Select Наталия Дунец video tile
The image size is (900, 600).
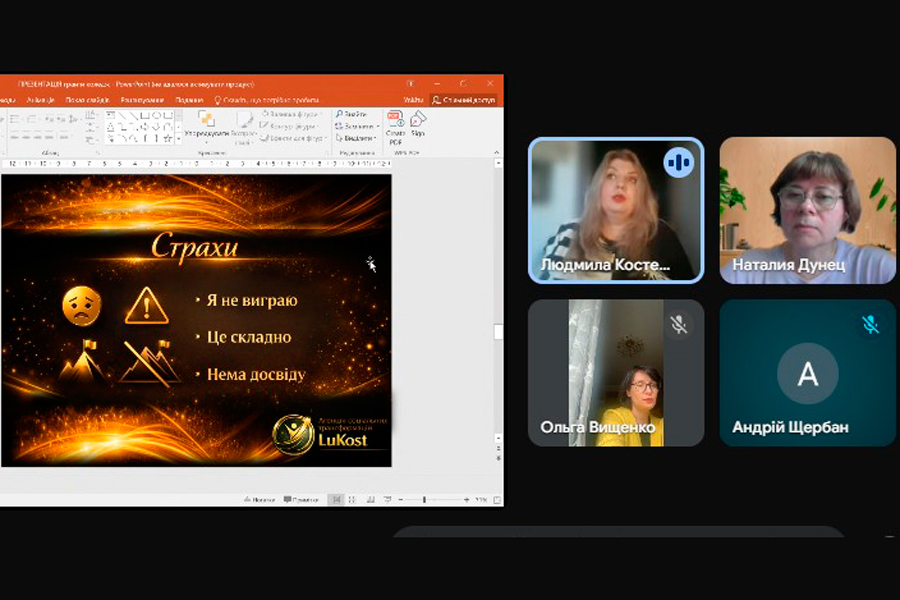(x=808, y=210)
